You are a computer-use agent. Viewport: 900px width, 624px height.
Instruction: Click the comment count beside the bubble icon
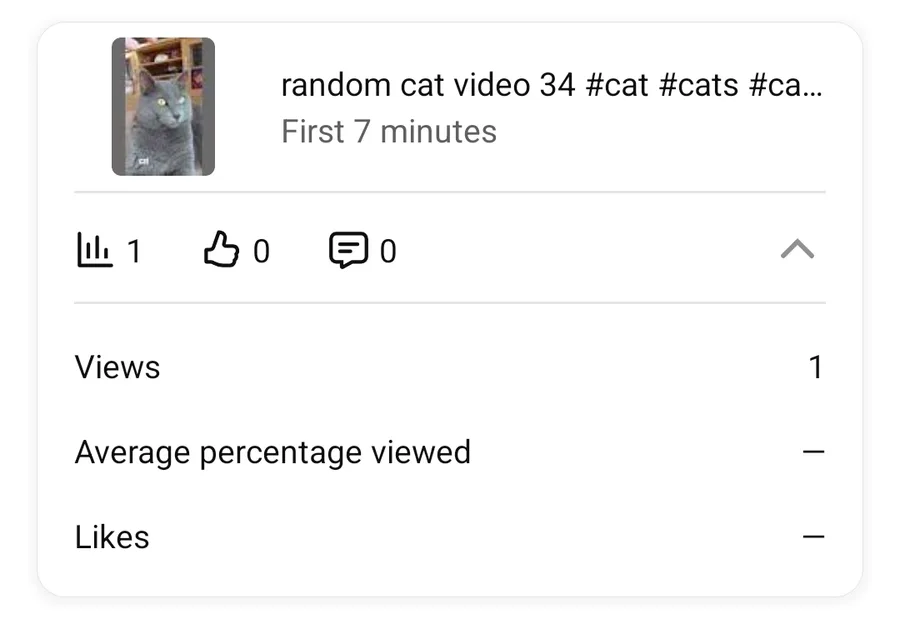click(388, 251)
